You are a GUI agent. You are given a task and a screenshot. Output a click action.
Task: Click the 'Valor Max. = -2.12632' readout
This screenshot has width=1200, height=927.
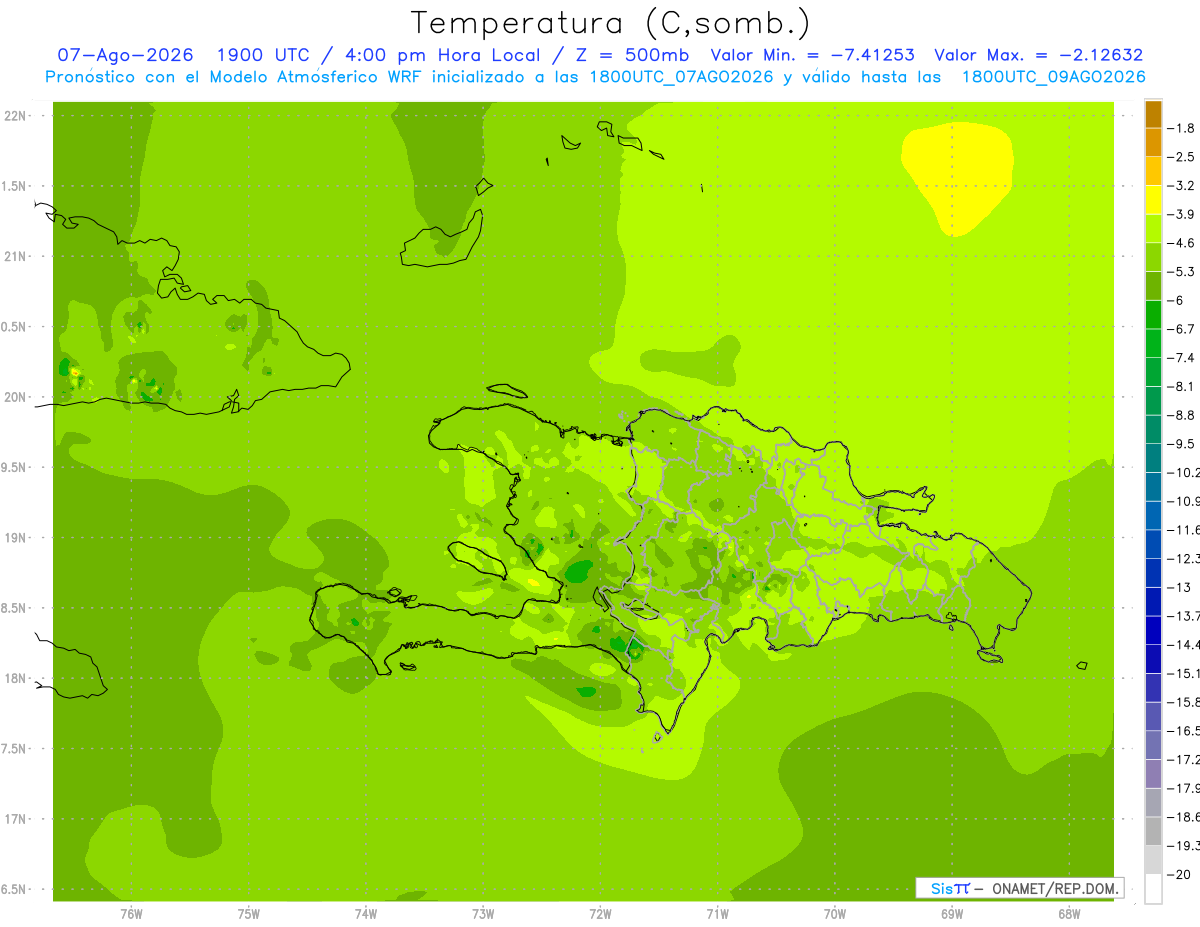(x=1038, y=55)
